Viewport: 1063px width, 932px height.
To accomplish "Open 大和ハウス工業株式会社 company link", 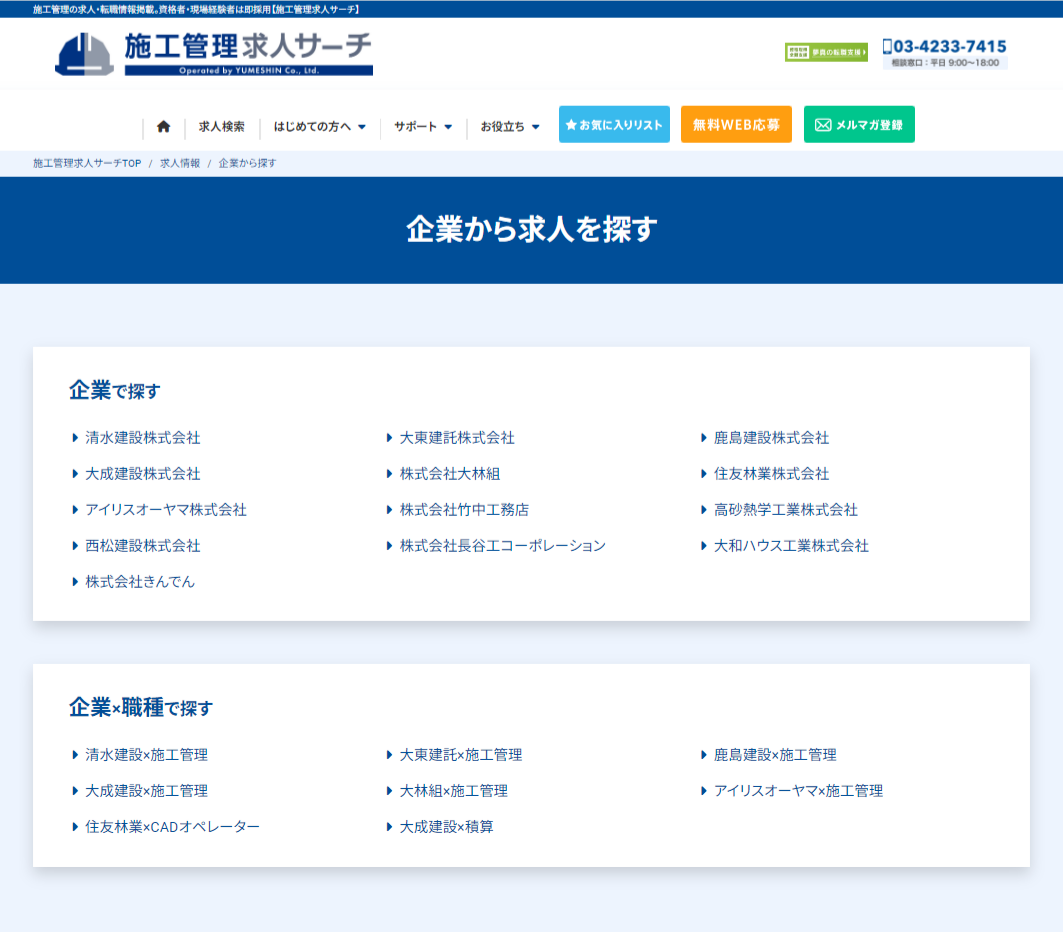I will point(791,546).
